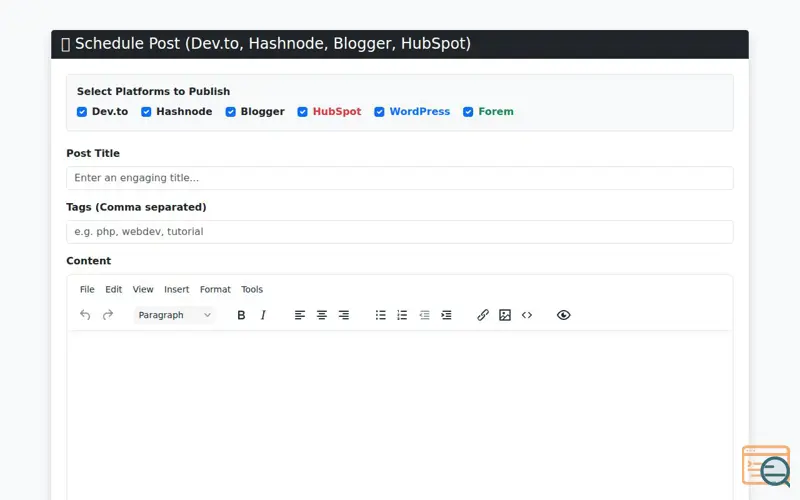Increase indent of paragraph
Viewport: 800px width, 500px height.
point(446,315)
